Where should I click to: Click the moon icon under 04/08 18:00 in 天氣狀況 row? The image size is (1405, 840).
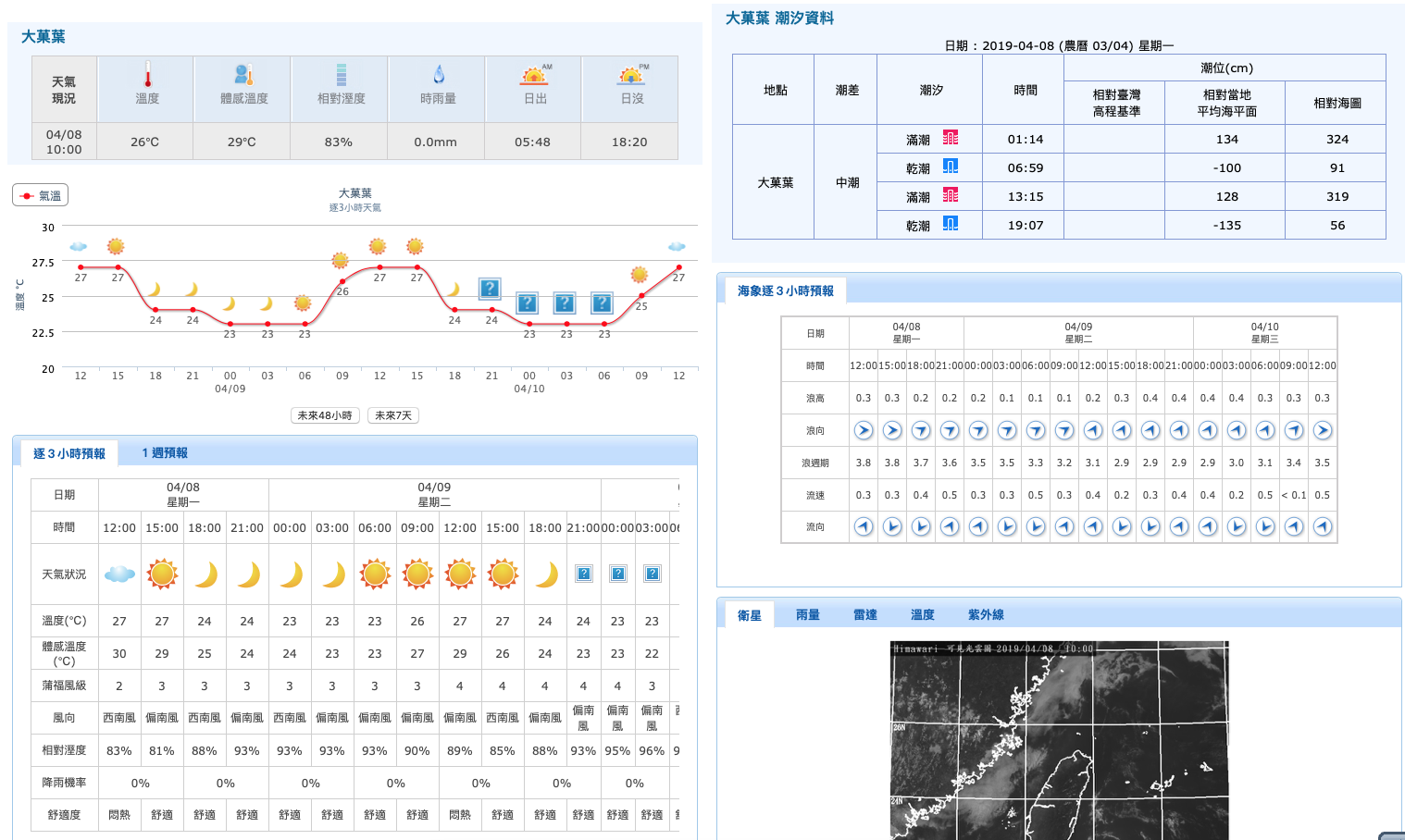205,574
